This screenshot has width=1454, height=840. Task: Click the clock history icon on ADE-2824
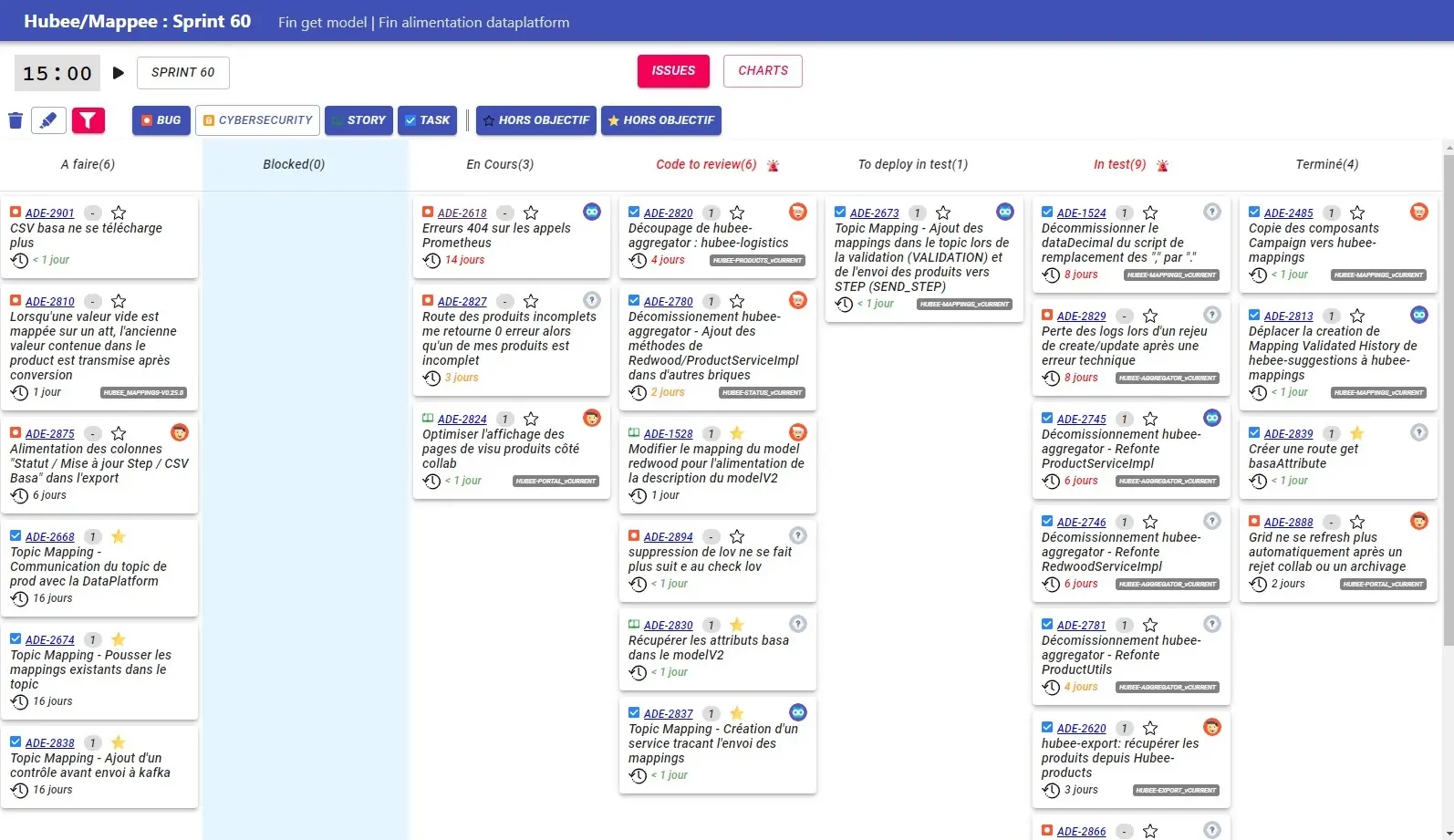(431, 481)
